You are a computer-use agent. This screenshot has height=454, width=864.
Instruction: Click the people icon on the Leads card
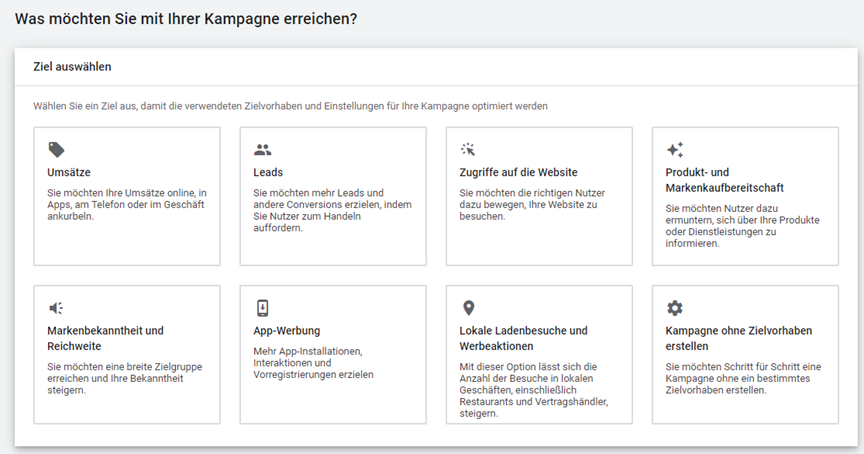pos(262,150)
